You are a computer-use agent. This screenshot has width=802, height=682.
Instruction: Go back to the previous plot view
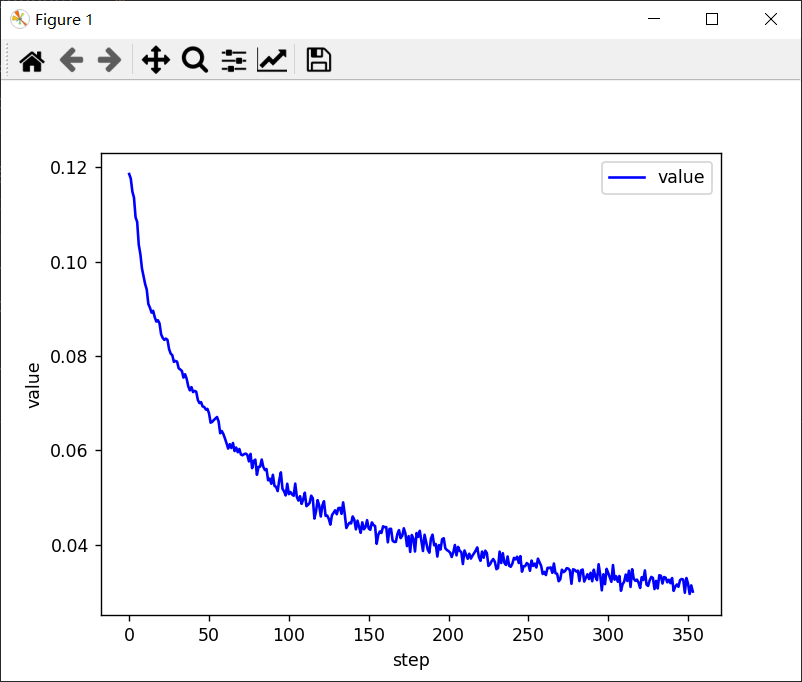tap(70, 60)
